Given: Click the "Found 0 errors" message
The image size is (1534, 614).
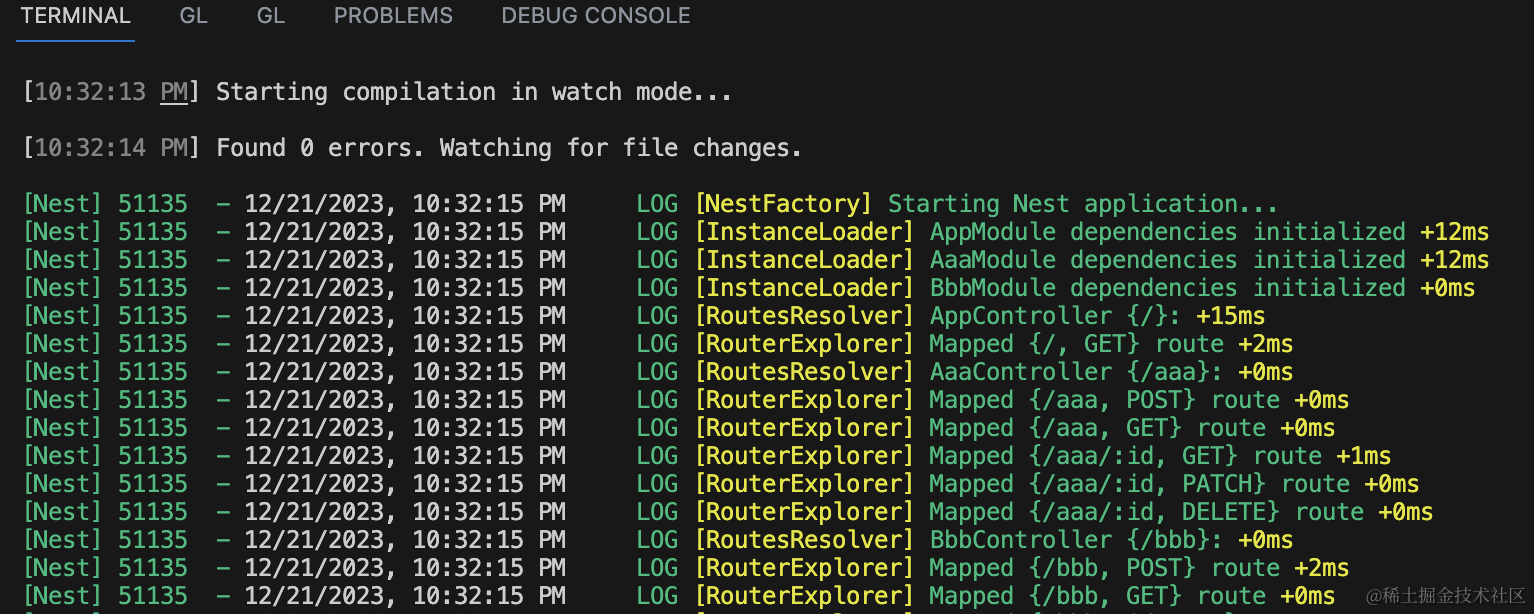Looking at the screenshot, I should click(x=509, y=148).
